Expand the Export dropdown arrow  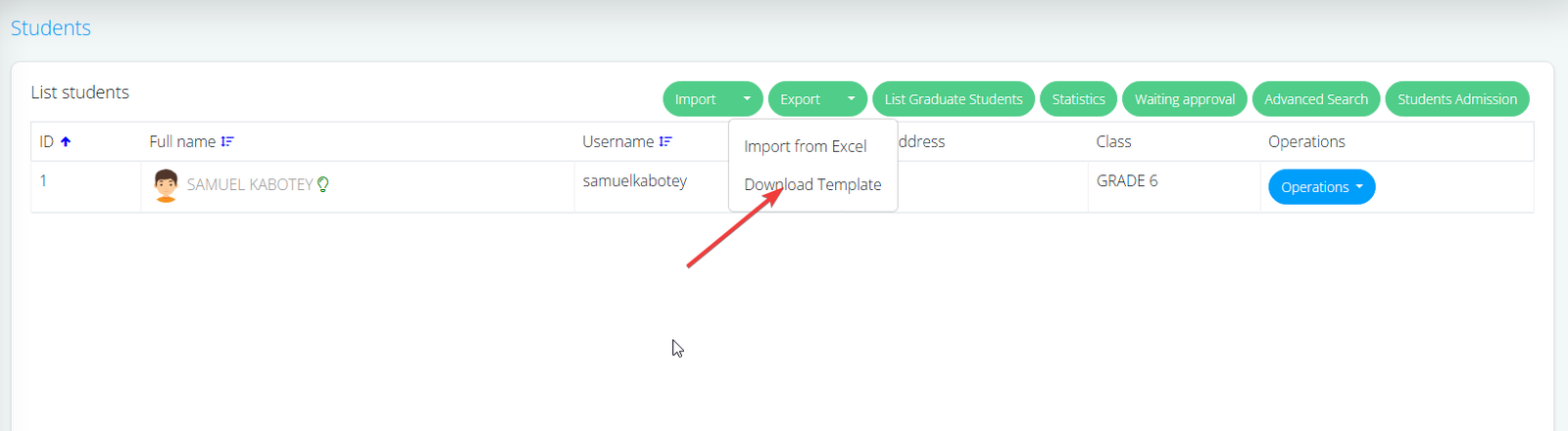pyautogui.click(x=851, y=99)
